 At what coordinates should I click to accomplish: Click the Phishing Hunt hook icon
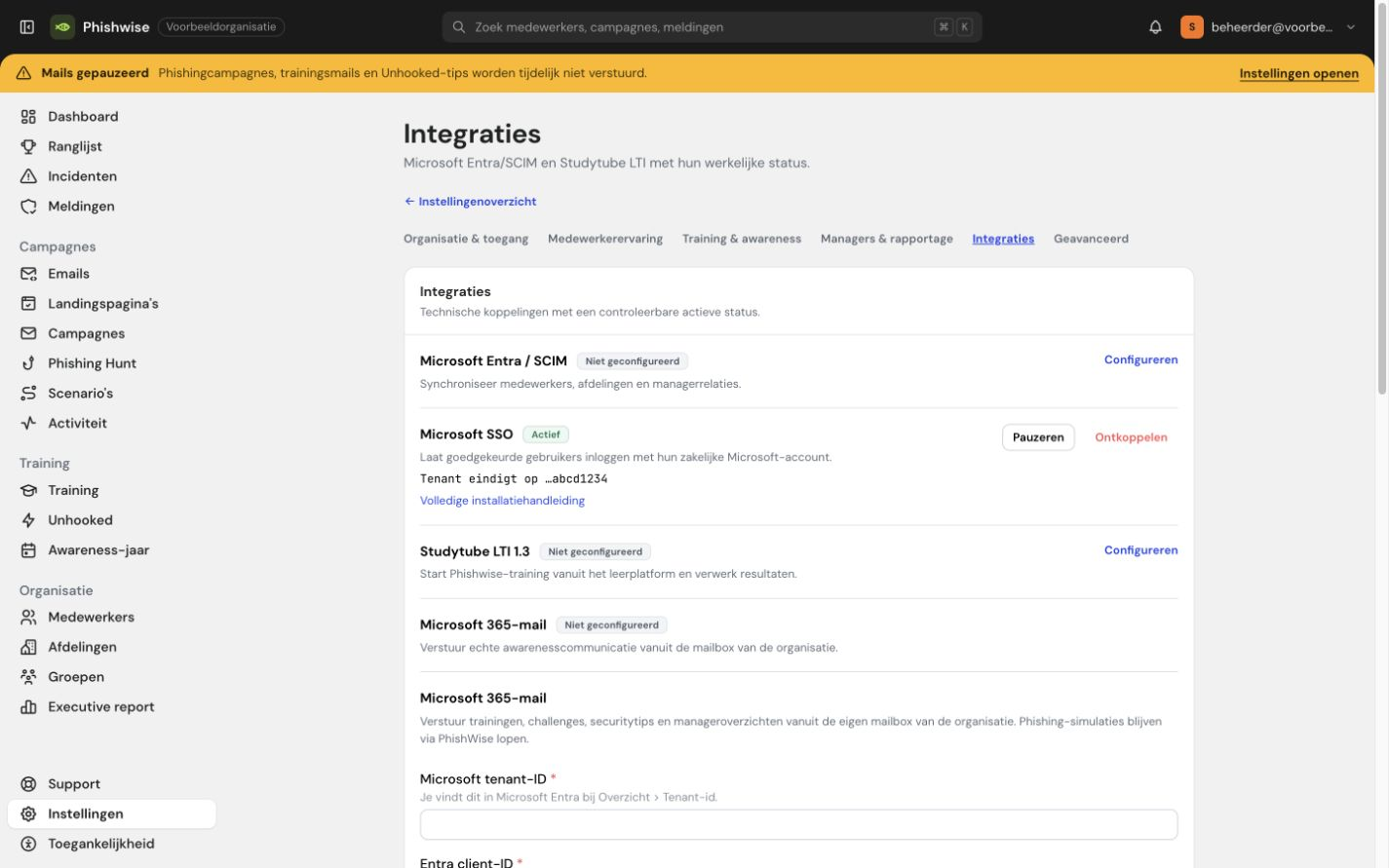[28, 363]
